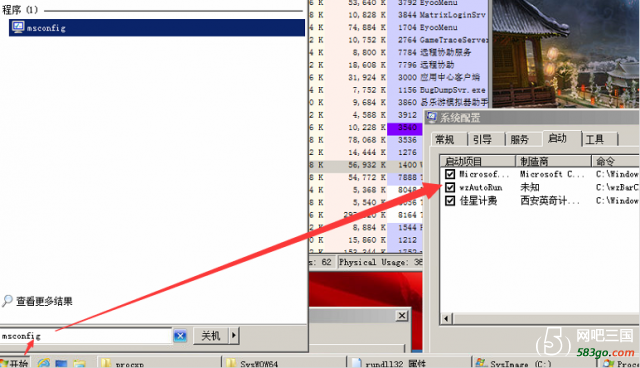Open the Start button 开始
This screenshot has height=368, width=640.
15,363
